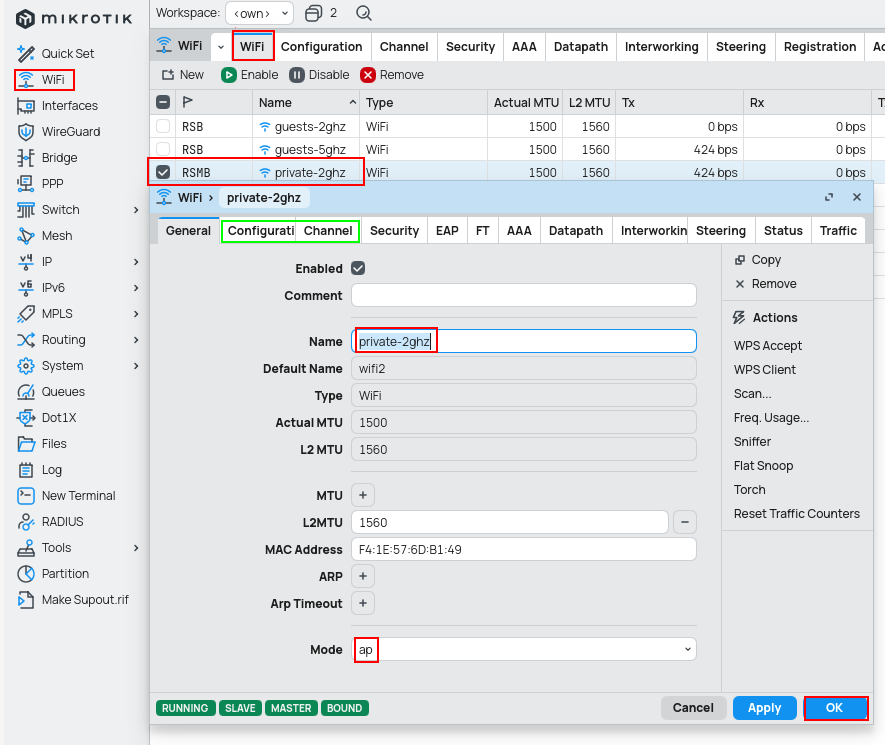
Task: Click Reset Traffic Counters
Action: pos(796,514)
